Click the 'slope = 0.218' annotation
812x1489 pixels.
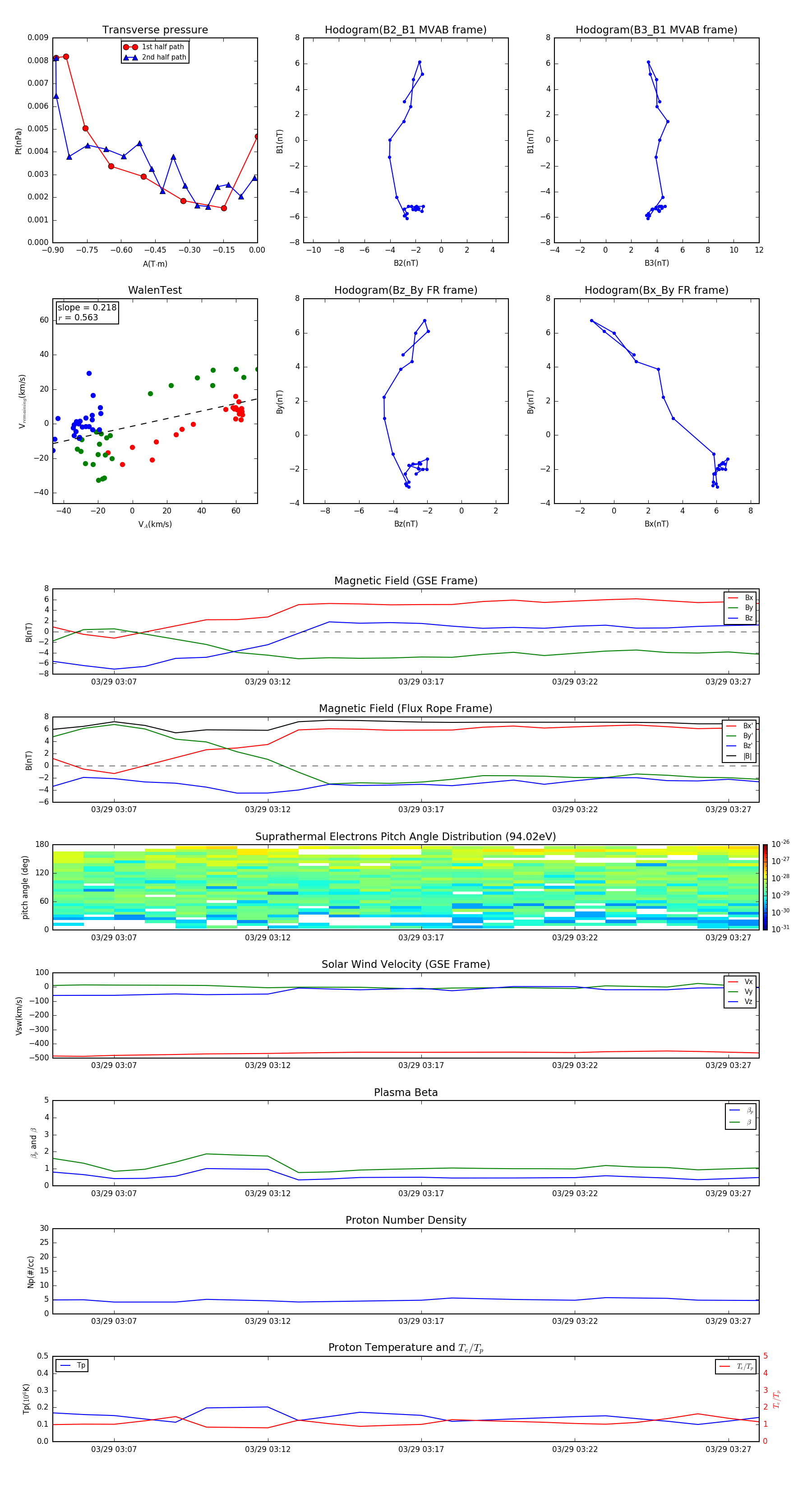coord(87,308)
